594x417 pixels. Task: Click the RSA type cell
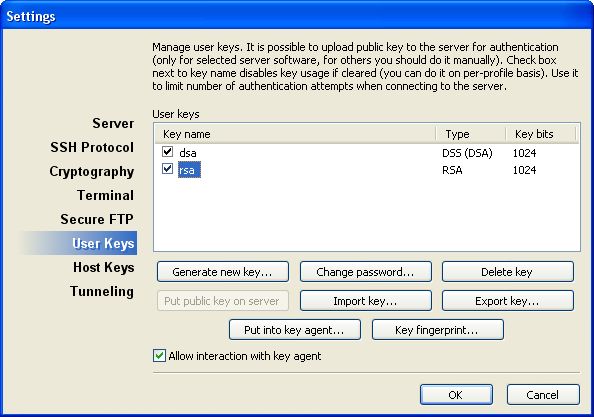pyautogui.click(x=452, y=170)
